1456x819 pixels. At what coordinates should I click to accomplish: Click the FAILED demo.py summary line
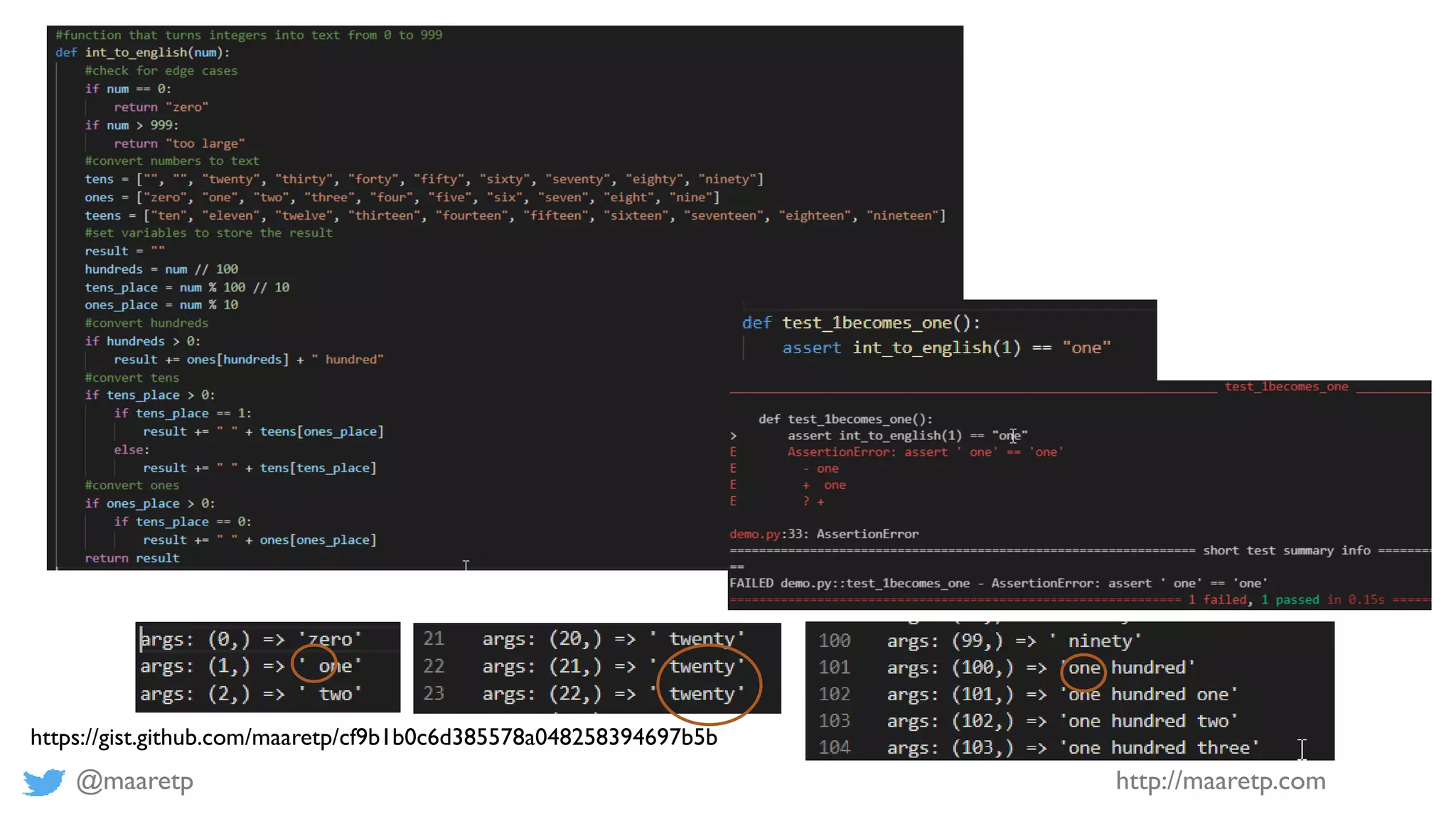coord(997,584)
